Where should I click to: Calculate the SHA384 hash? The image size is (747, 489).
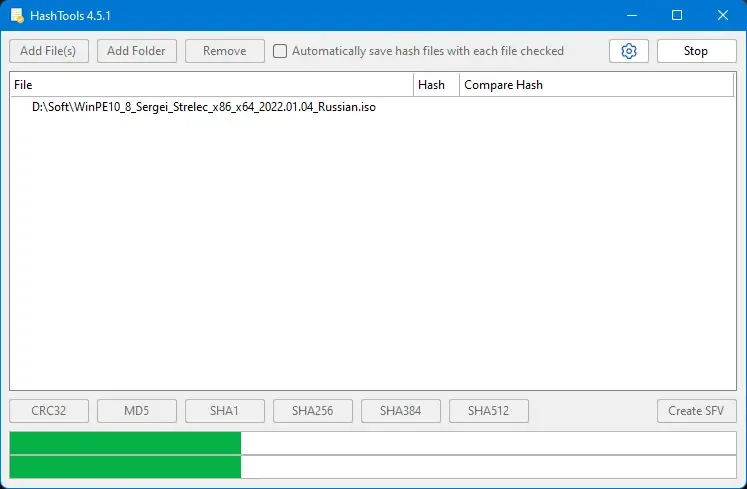pyautogui.click(x=401, y=411)
